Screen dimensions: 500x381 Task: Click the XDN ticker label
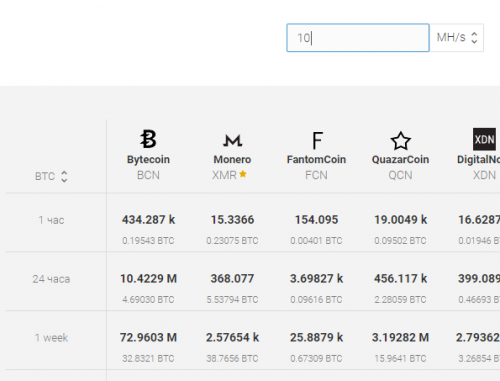pyautogui.click(x=484, y=175)
